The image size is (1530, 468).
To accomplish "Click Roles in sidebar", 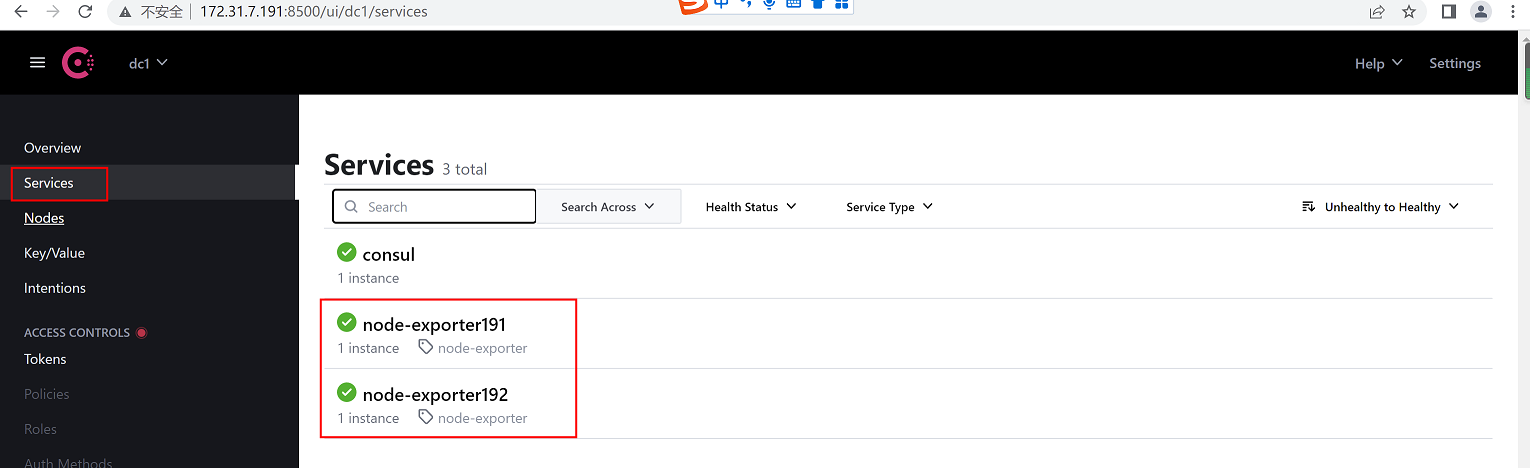I will click(40, 429).
